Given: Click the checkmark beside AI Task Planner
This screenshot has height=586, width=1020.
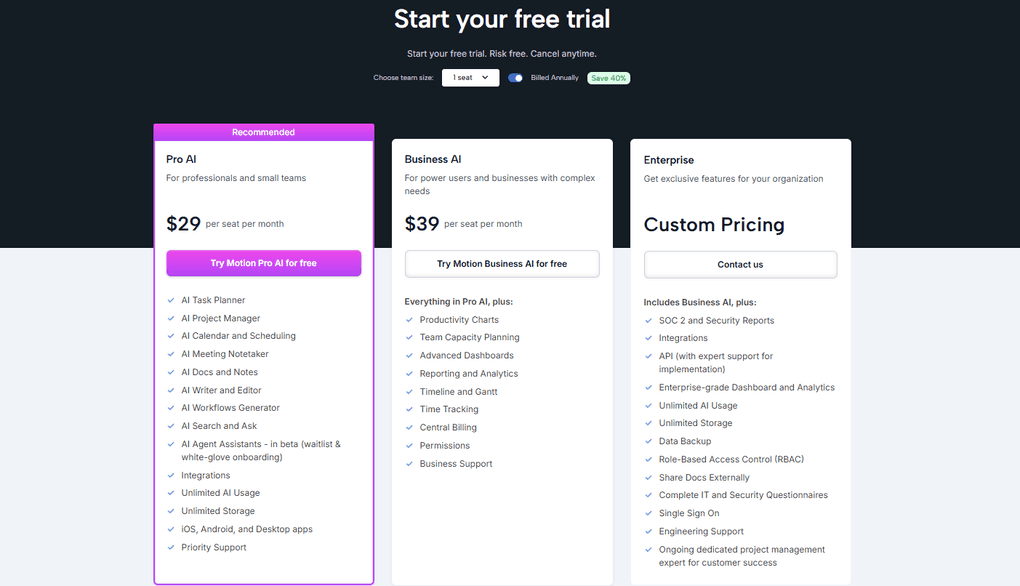Looking at the screenshot, I should click(x=169, y=300).
